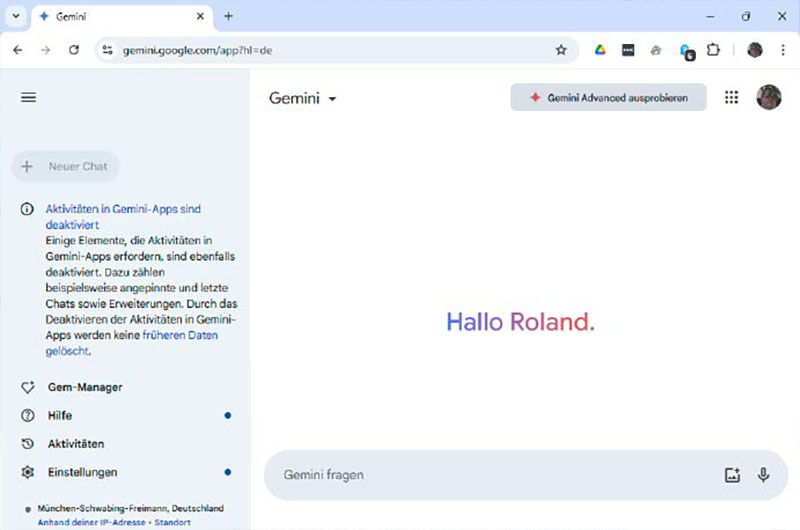Viewport: 800px width, 530px height.
Task: Click the Einstellungen gear icon
Action: point(28,472)
